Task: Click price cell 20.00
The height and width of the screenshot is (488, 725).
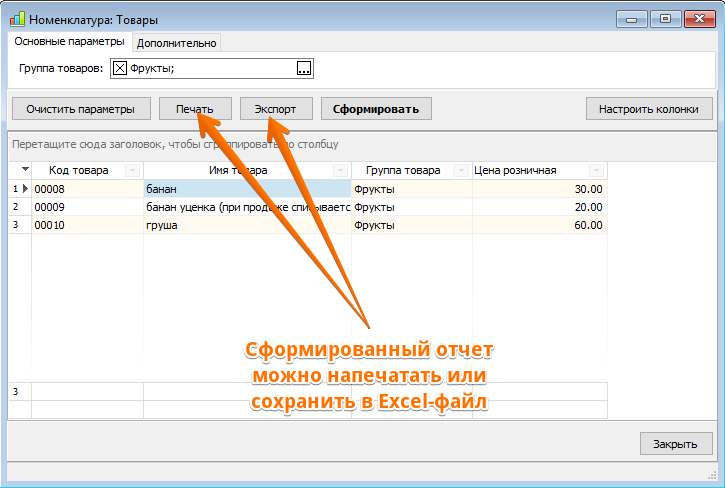Action: [540, 207]
